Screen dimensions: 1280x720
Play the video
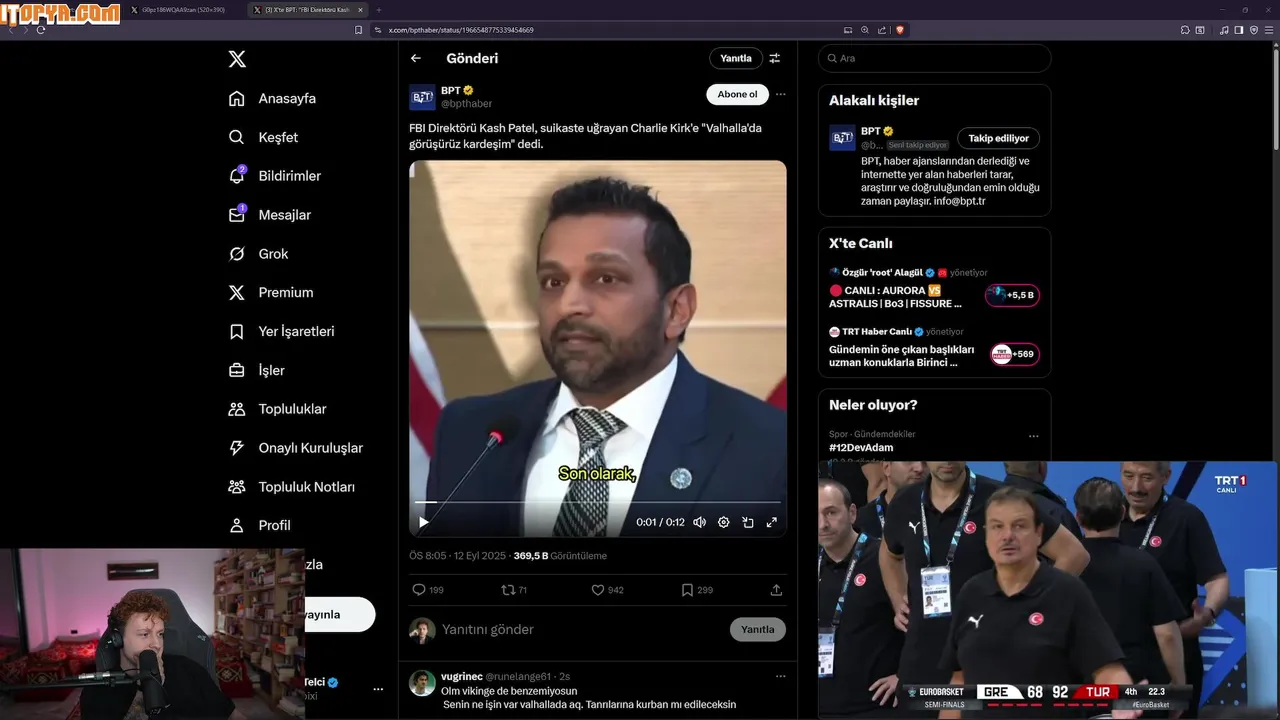tap(424, 522)
